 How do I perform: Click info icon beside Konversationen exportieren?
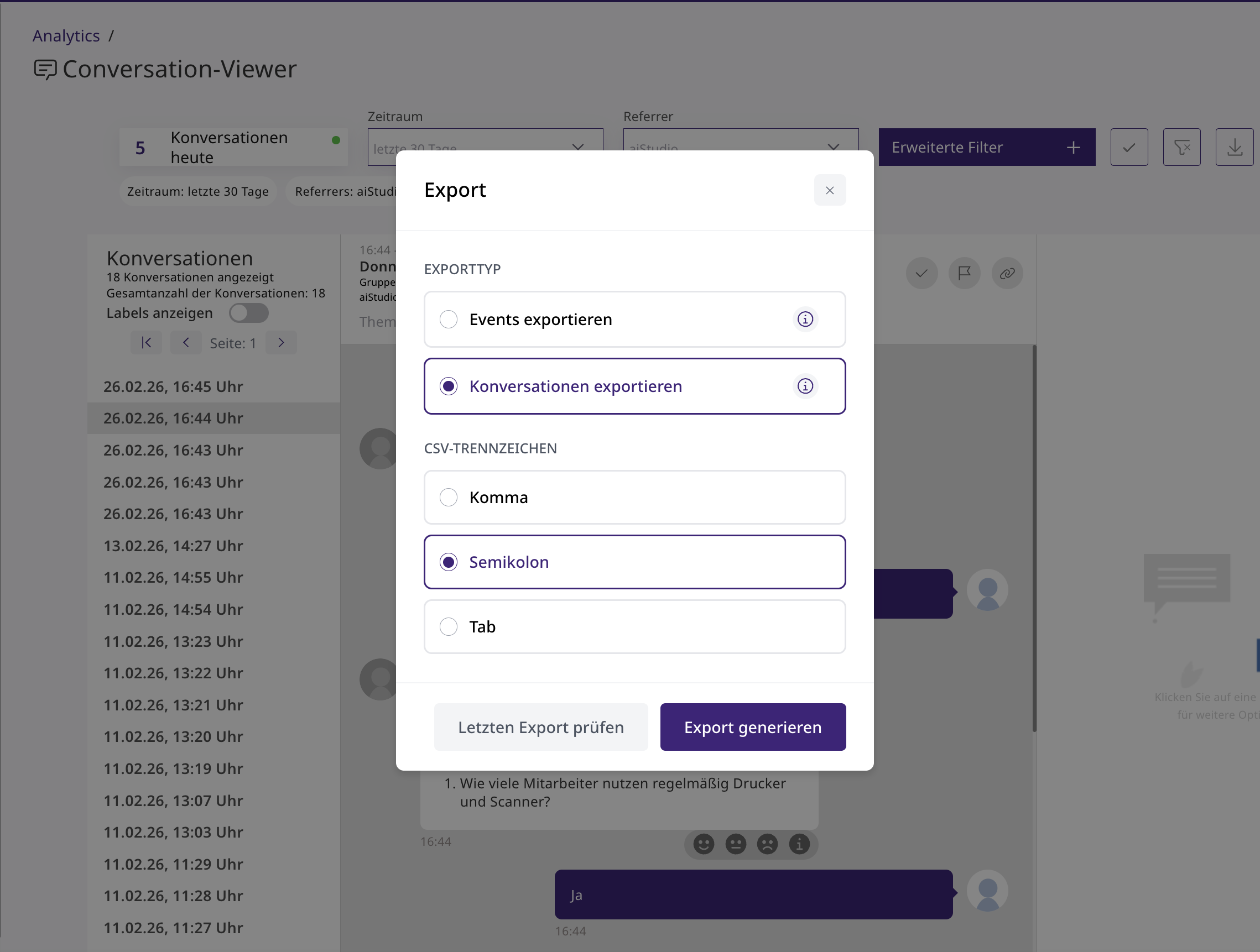pos(804,386)
